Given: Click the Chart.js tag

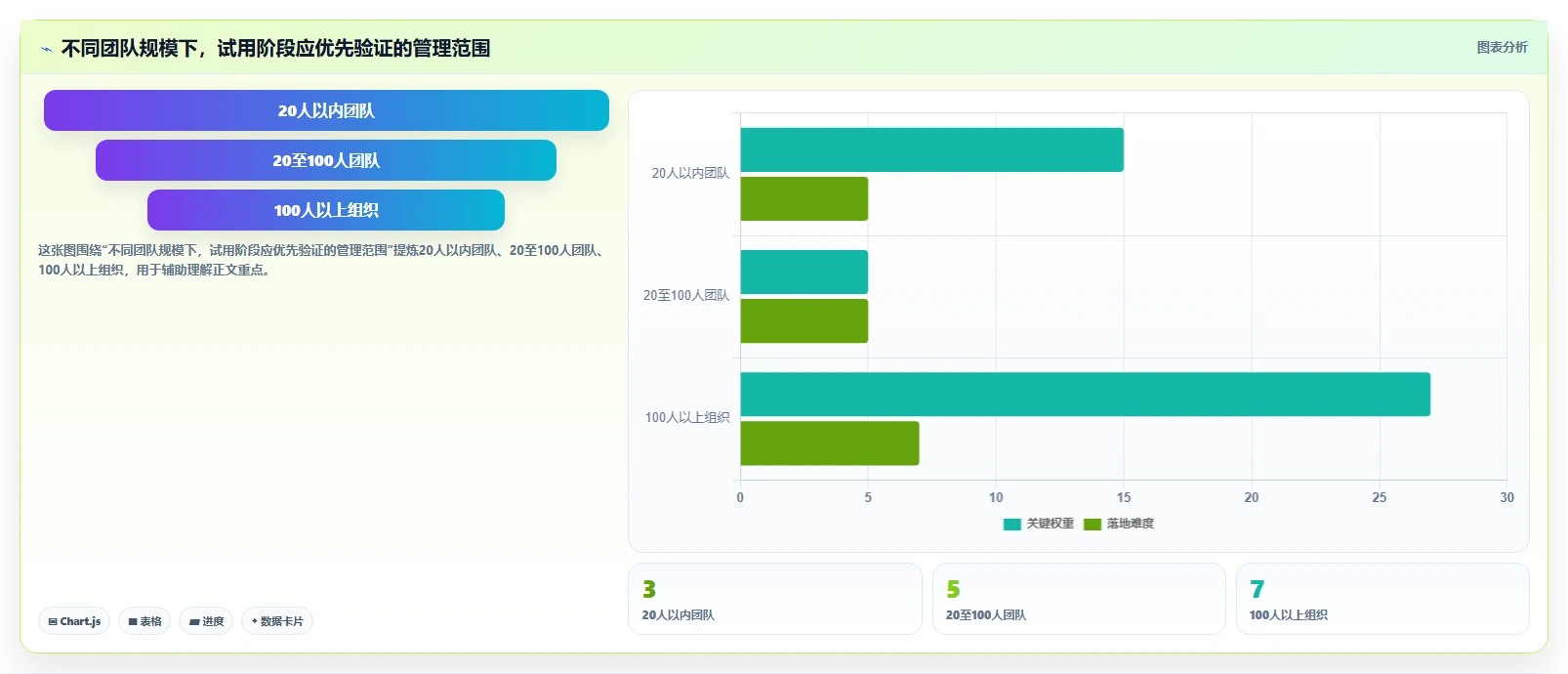Looking at the screenshot, I should pyautogui.click(x=74, y=621).
